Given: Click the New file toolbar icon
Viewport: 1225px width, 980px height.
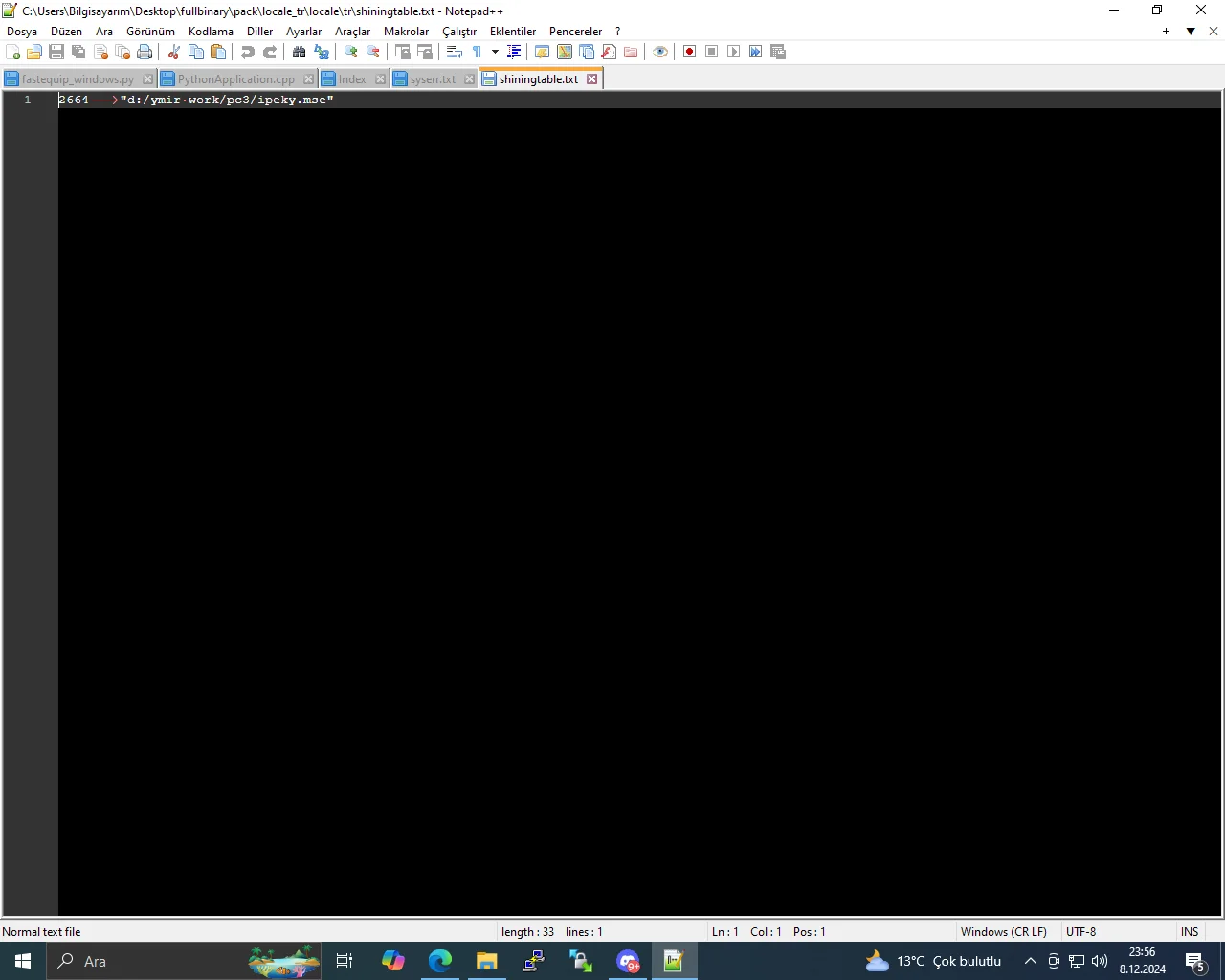Looking at the screenshot, I should (13, 52).
